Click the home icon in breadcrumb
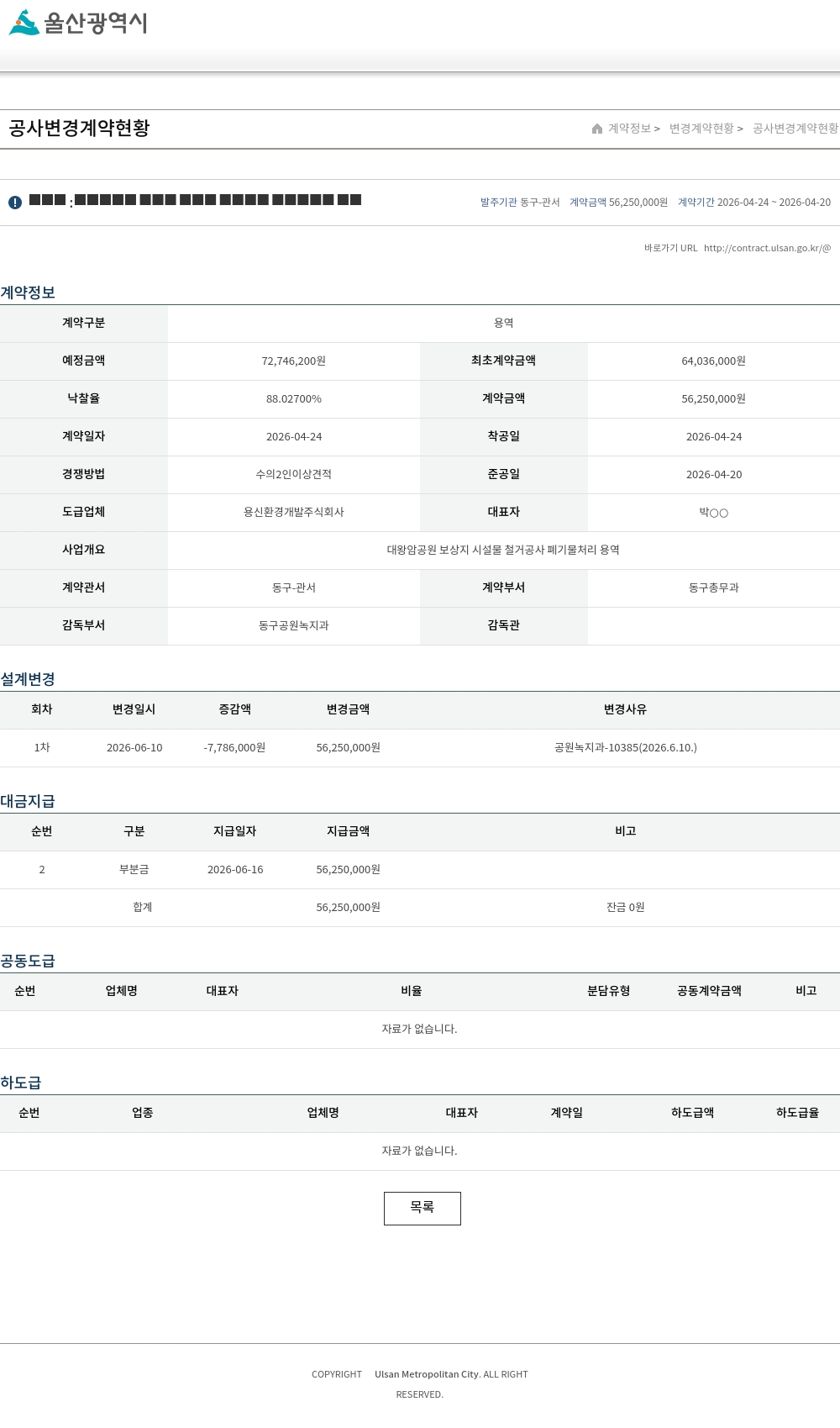Screen dimensions: 840x1428 tap(597, 129)
